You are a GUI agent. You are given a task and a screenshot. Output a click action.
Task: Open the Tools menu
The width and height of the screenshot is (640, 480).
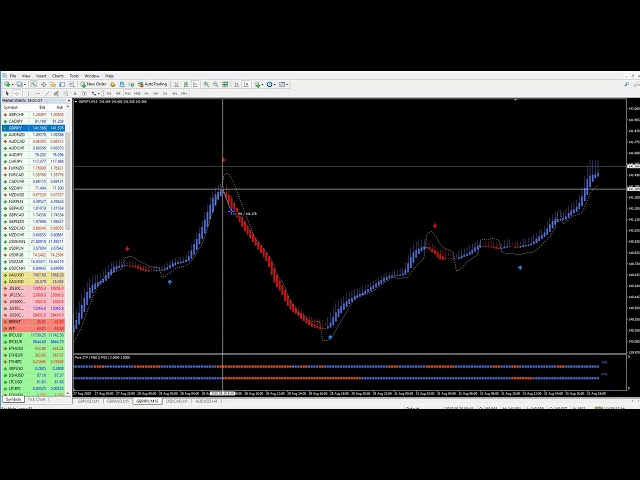(74, 76)
